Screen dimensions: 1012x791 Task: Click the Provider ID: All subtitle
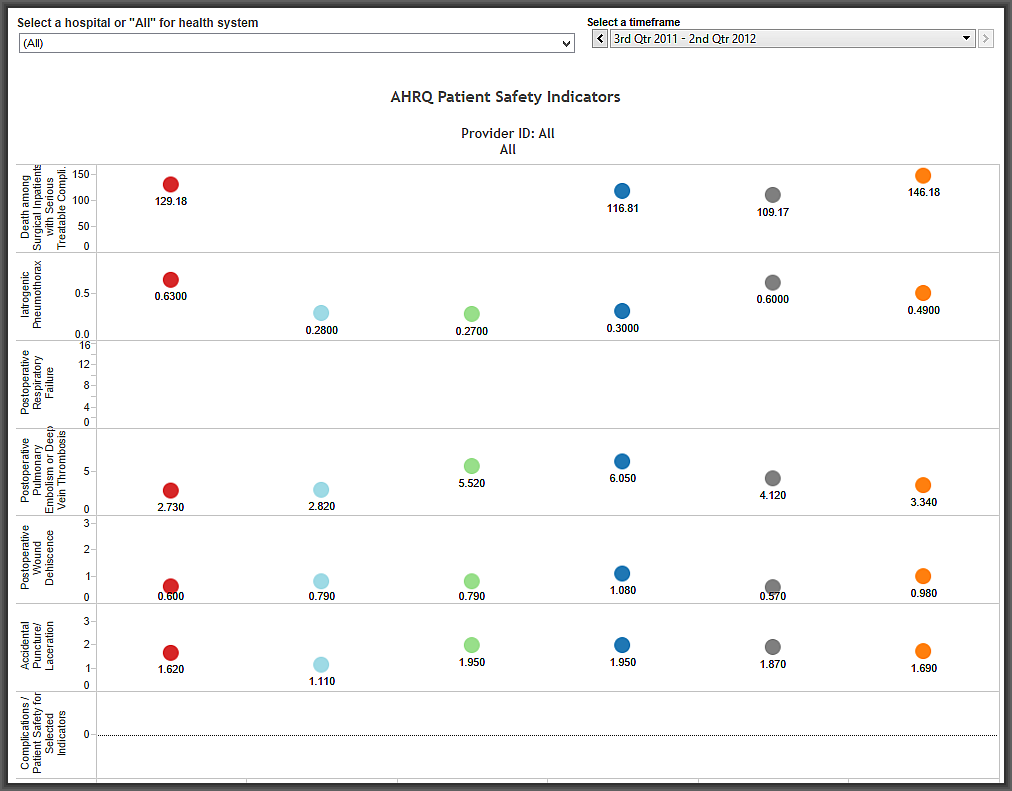click(x=507, y=134)
